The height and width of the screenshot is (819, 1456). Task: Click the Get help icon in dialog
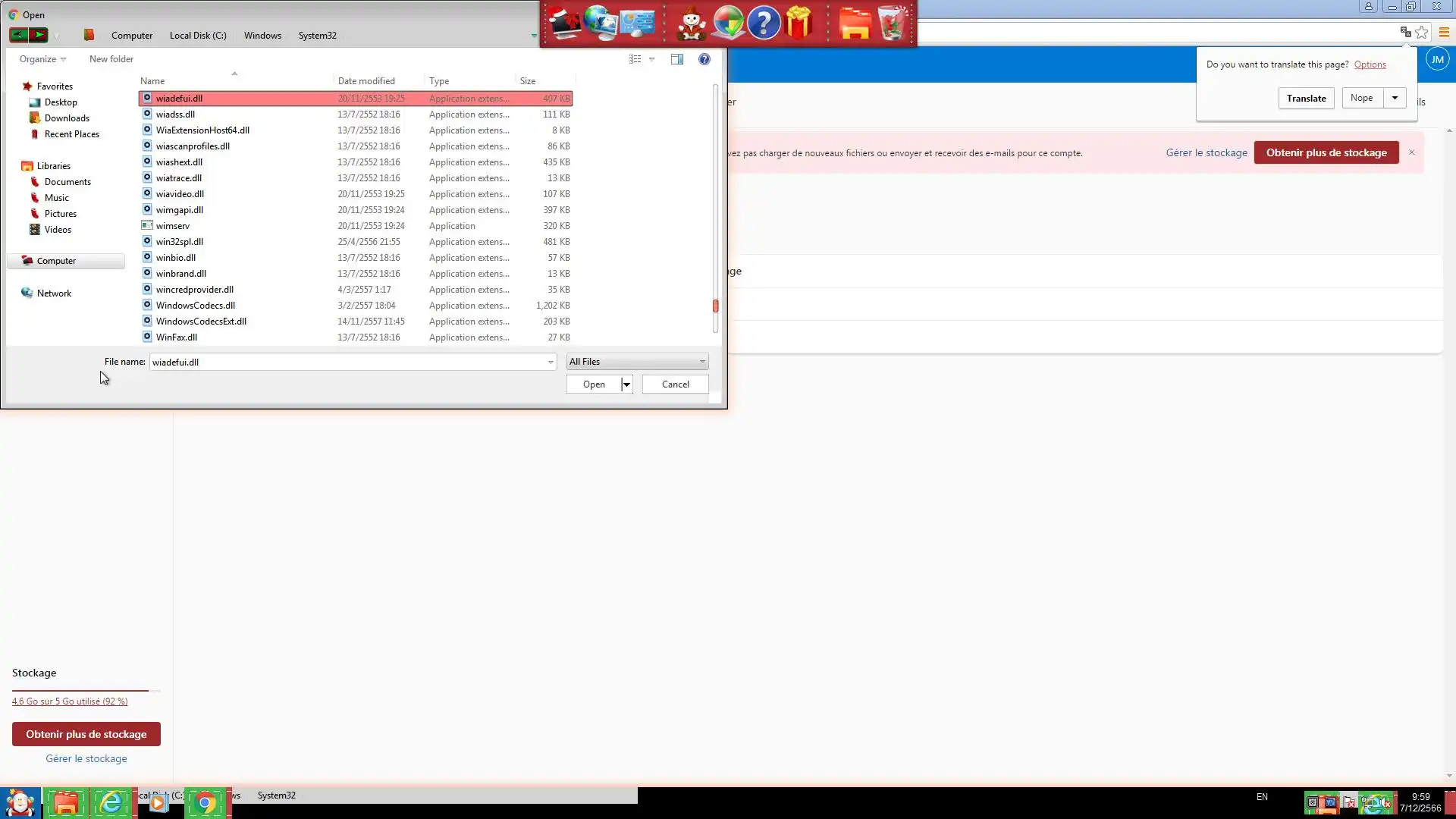tap(704, 59)
